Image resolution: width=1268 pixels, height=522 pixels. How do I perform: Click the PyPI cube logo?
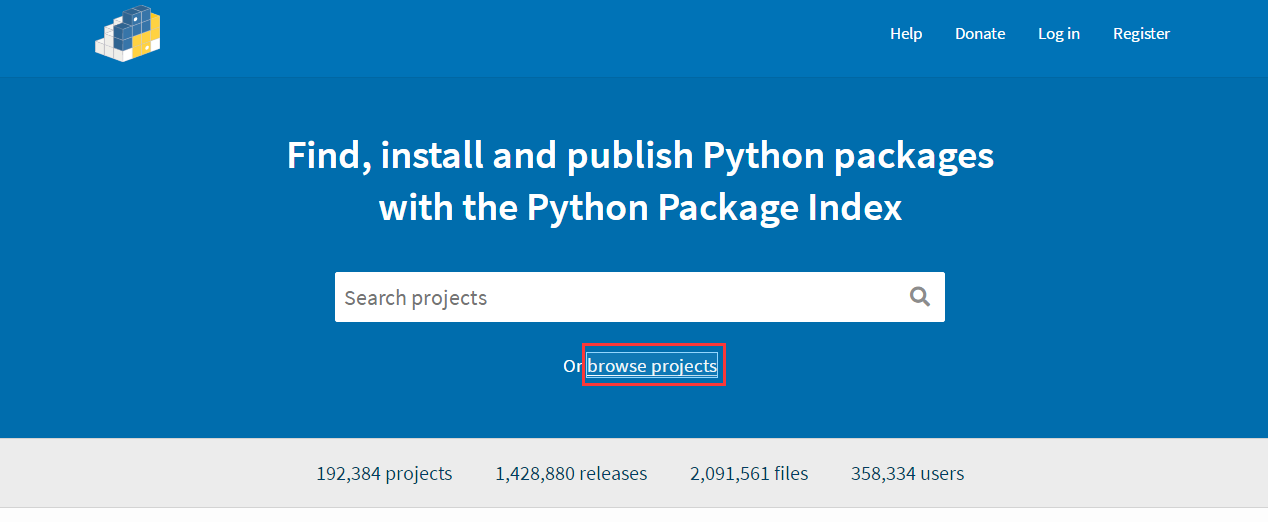(128, 34)
